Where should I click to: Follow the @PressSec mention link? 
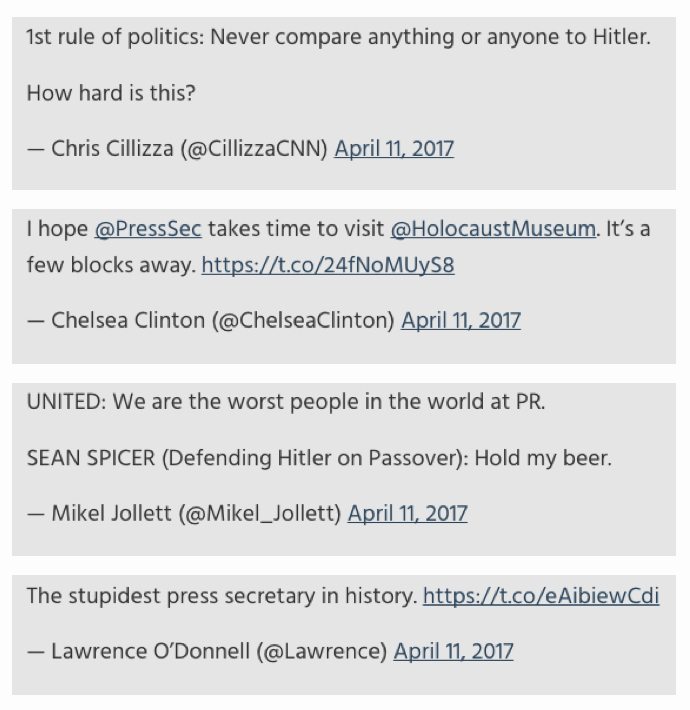pyautogui.click(x=148, y=229)
